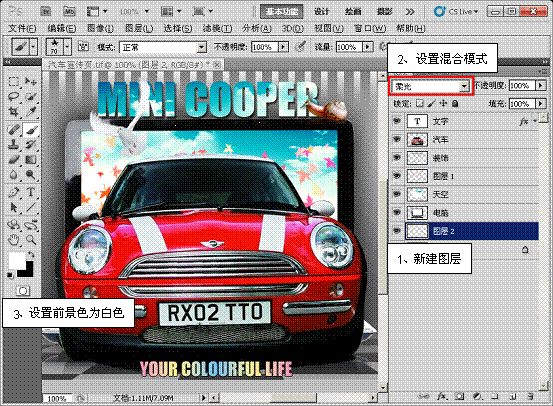
Task: Hide the 图层 2 layer
Action: pyautogui.click(x=397, y=231)
